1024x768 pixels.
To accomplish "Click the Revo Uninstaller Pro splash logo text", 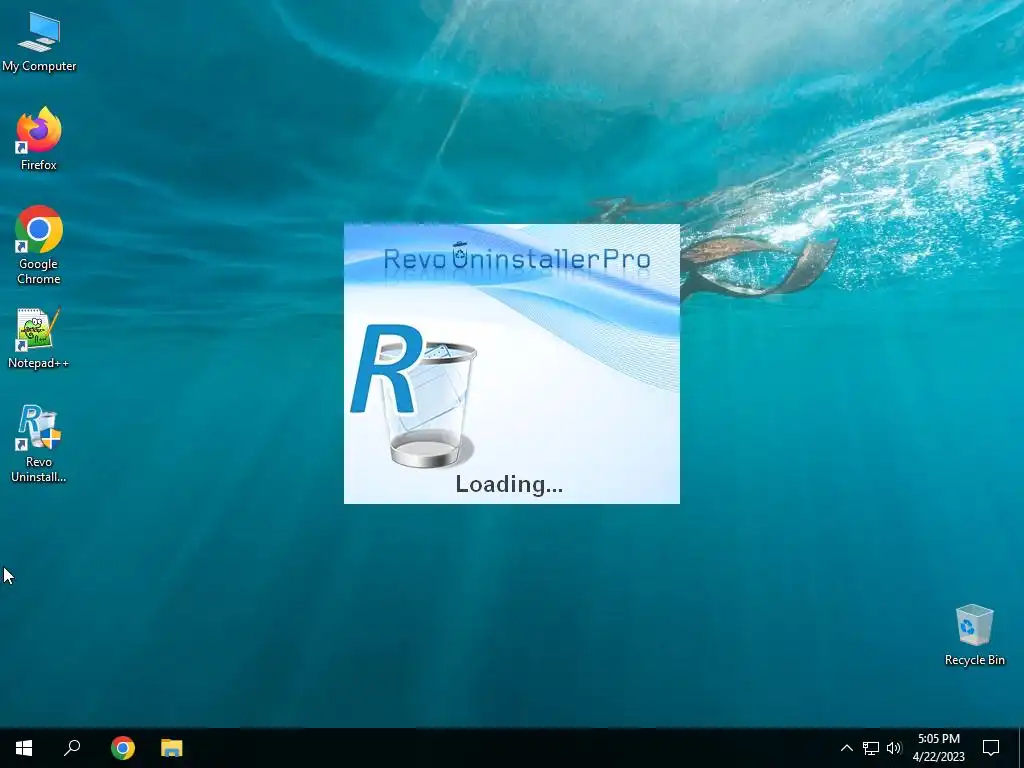I will coord(517,259).
